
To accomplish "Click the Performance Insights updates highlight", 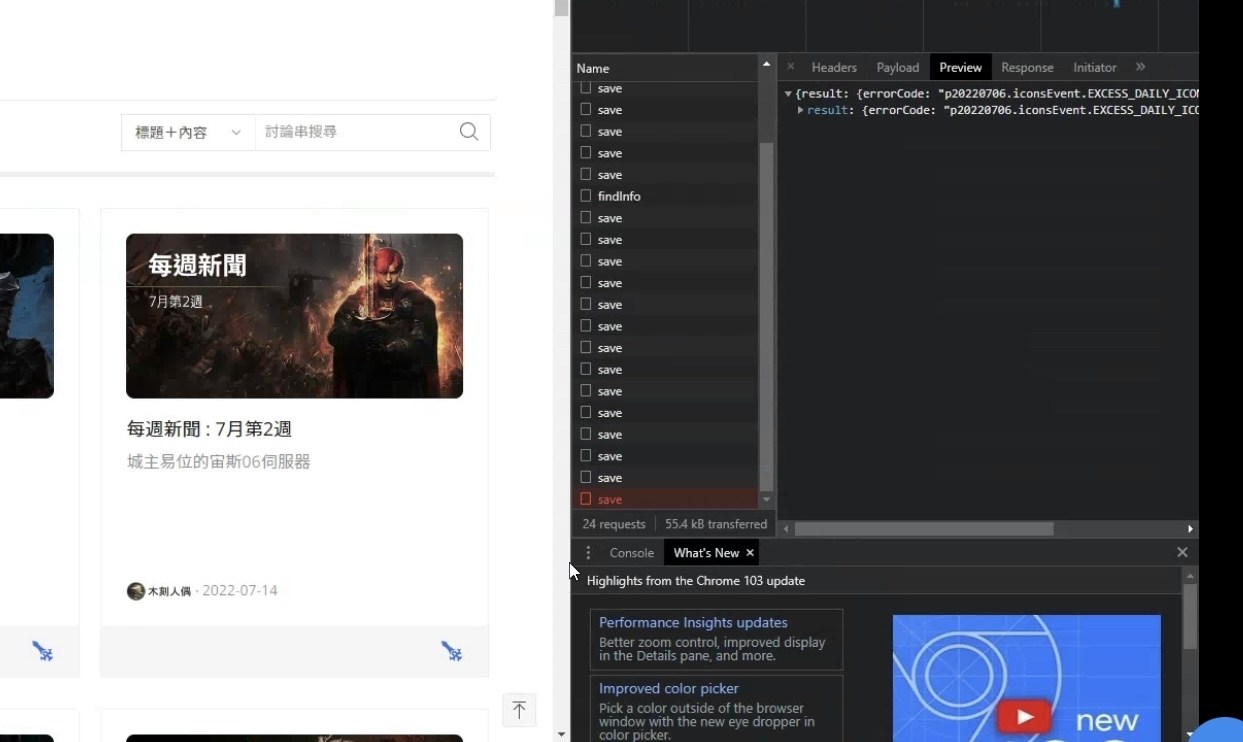I will tap(693, 622).
